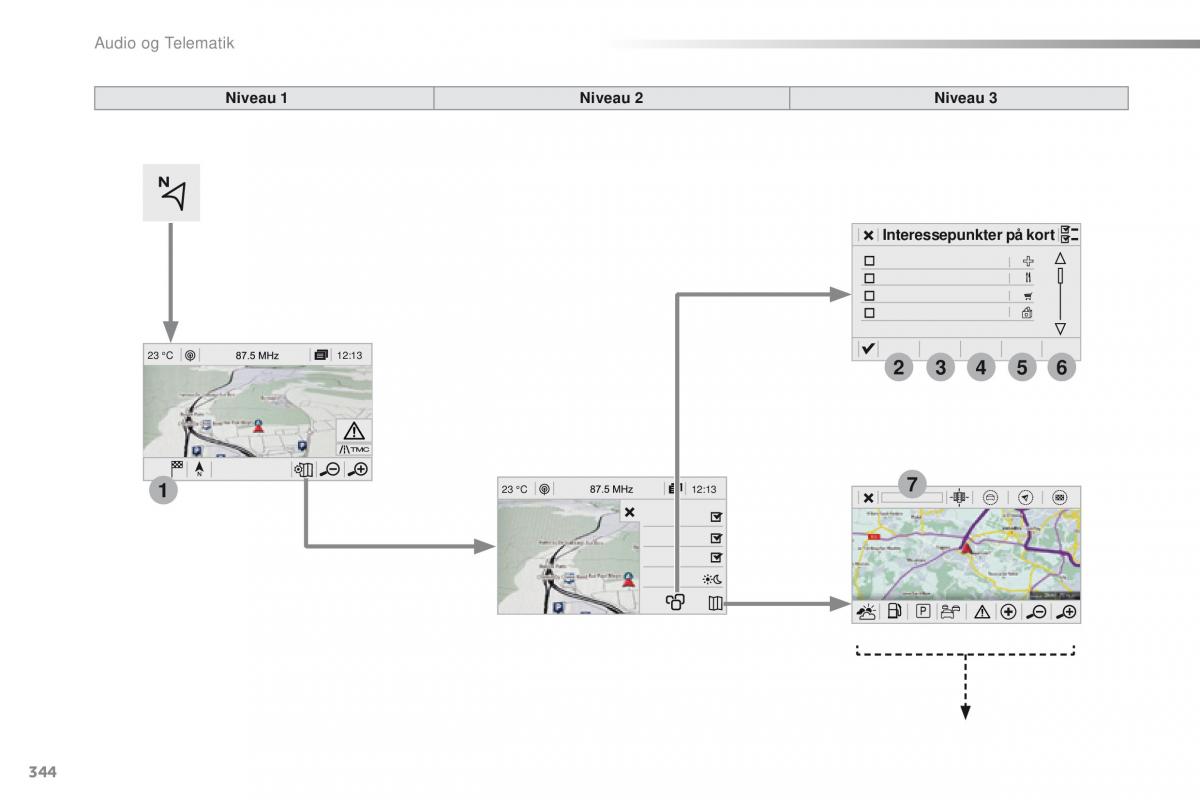Image resolution: width=1200 pixels, height=800 pixels.
Task: Select 87.5 MHz on second screen
Action: [x=611, y=489]
